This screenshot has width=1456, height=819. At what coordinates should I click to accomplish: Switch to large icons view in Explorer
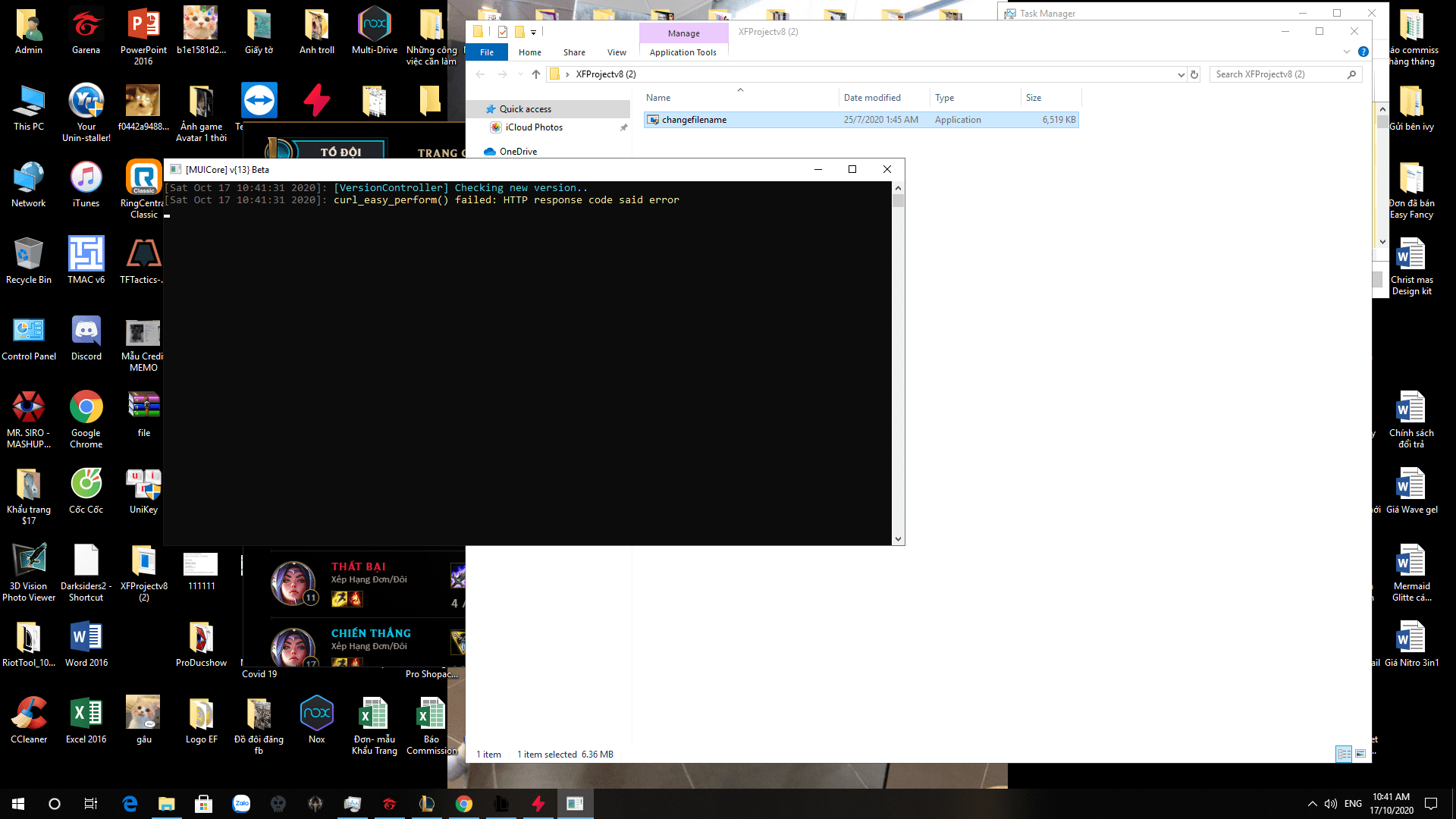(x=1360, y=754)
